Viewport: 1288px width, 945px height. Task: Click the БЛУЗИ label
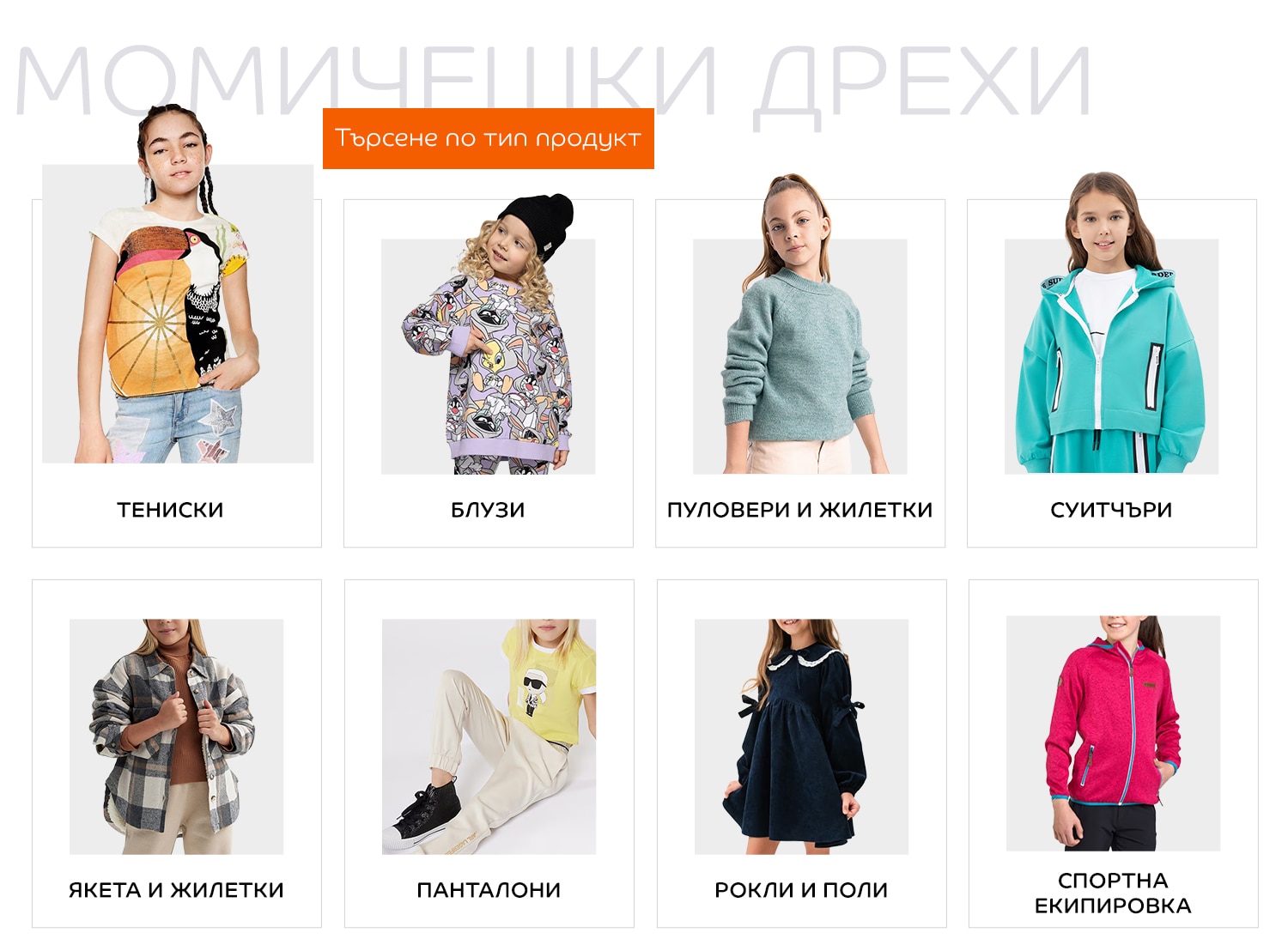pyautogui.click(x=488, y=510)
